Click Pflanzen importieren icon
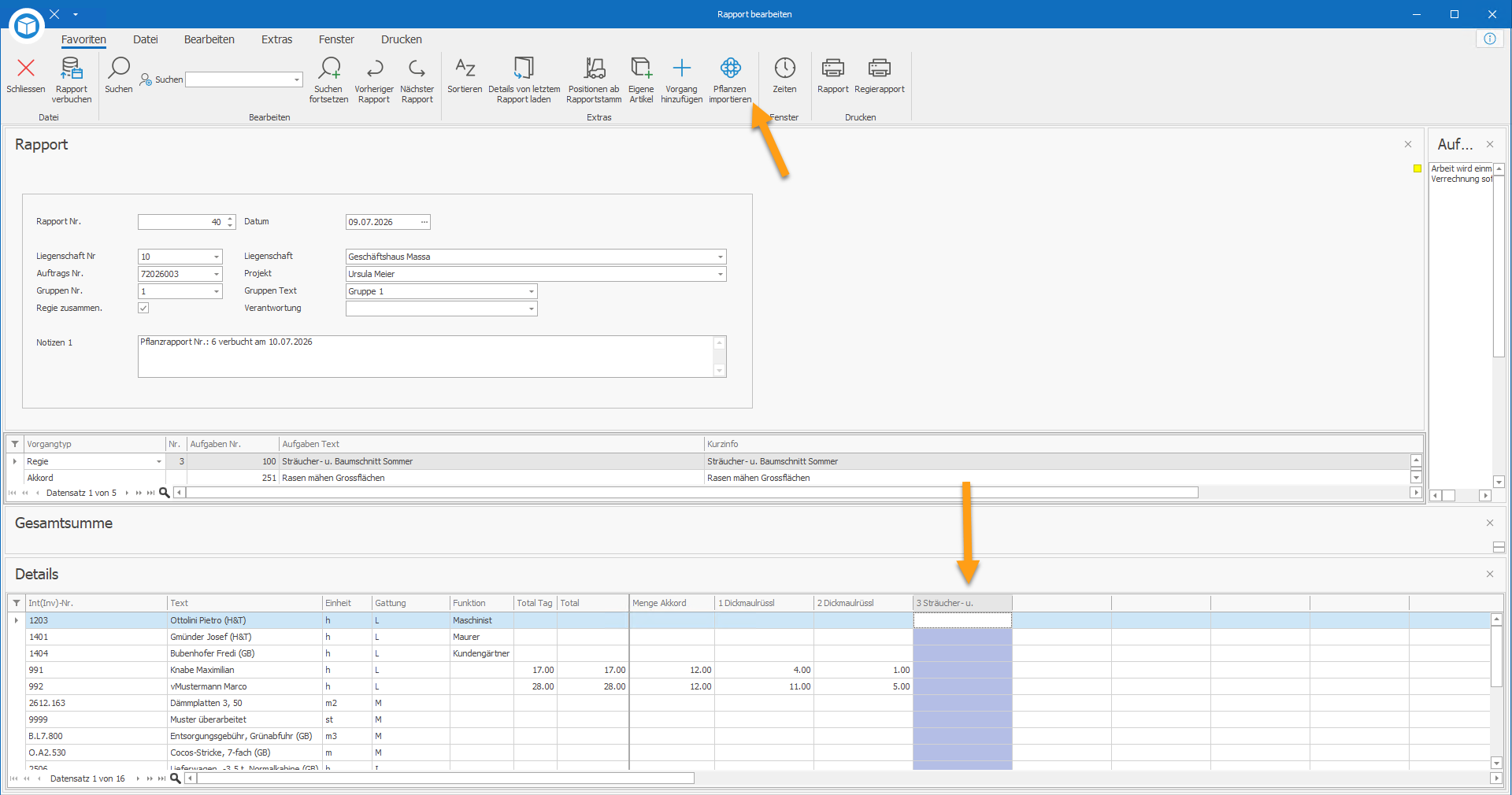This screenshot has width=1512, height=795. 730,68
